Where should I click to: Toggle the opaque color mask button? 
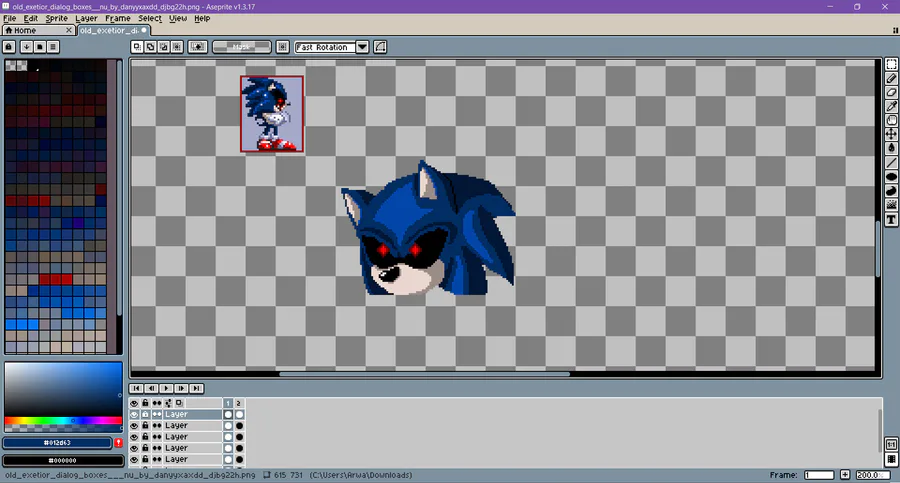197,47
